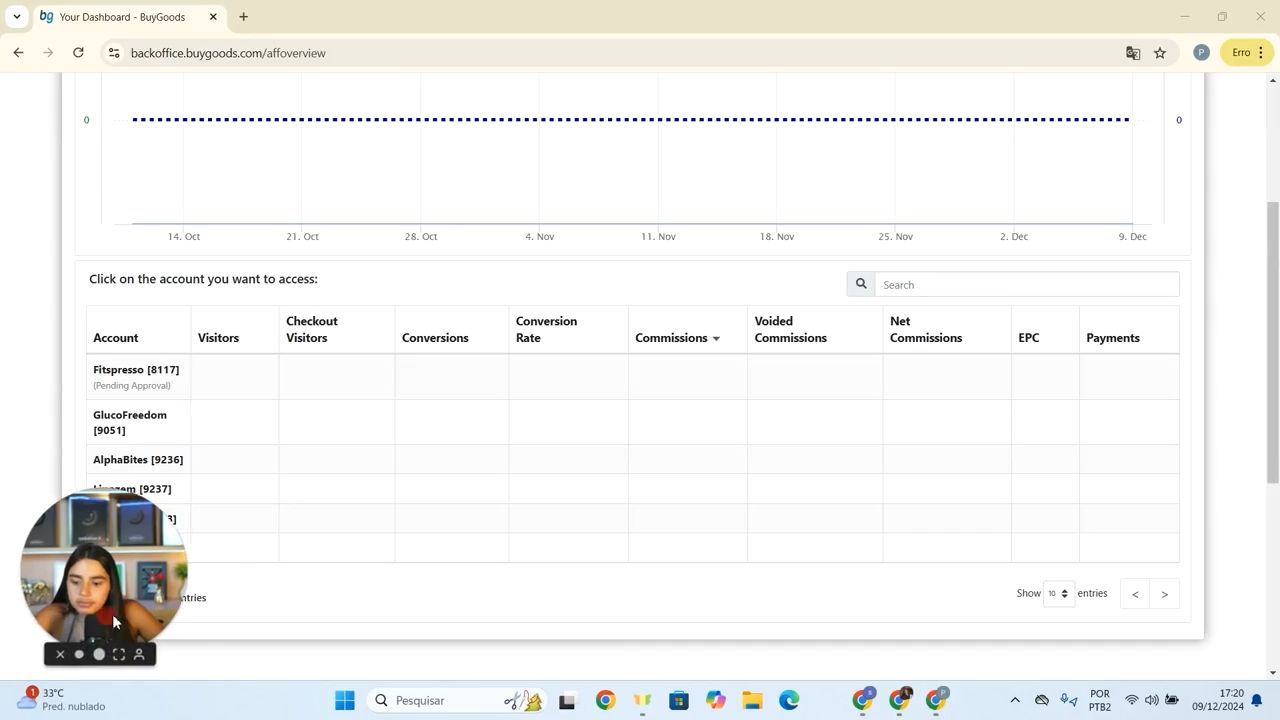The width and height of the screenshot is (1280, 720).
Task: Open the AlphaBites [9236] account
Action: [138, 459]
